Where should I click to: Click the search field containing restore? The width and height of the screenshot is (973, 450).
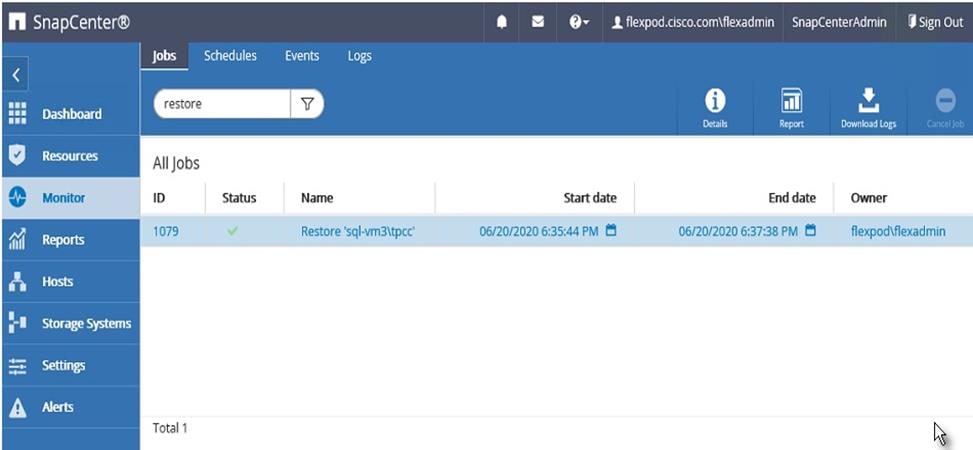[x=222, y=104]
